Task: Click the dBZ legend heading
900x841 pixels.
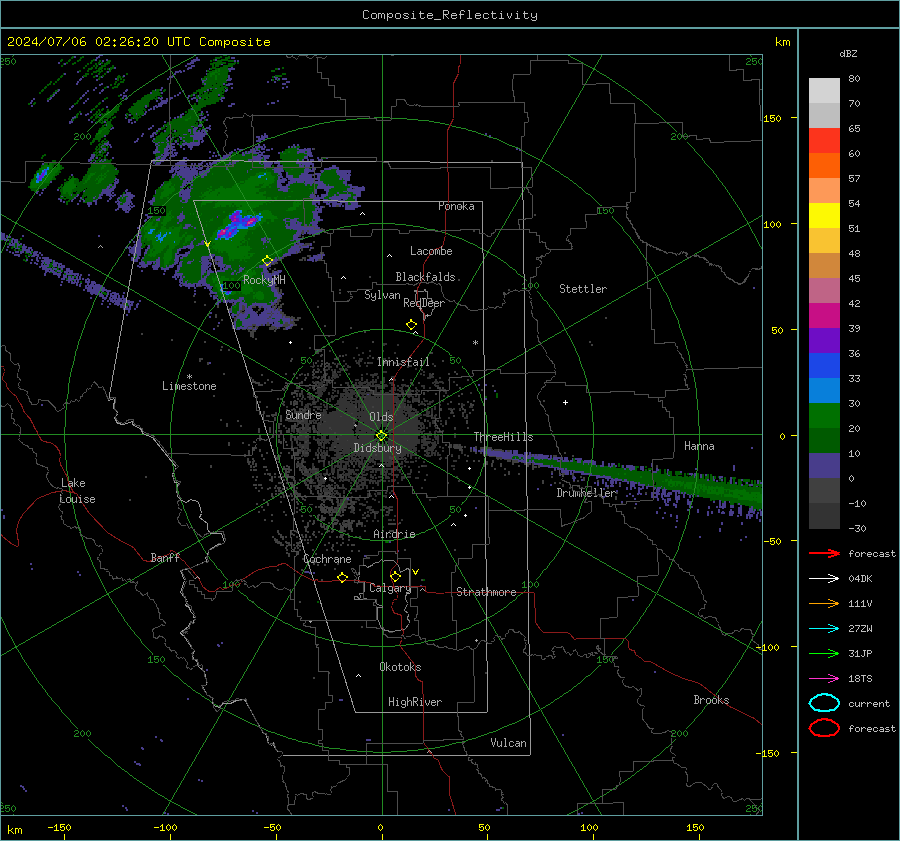Action: 848,53
